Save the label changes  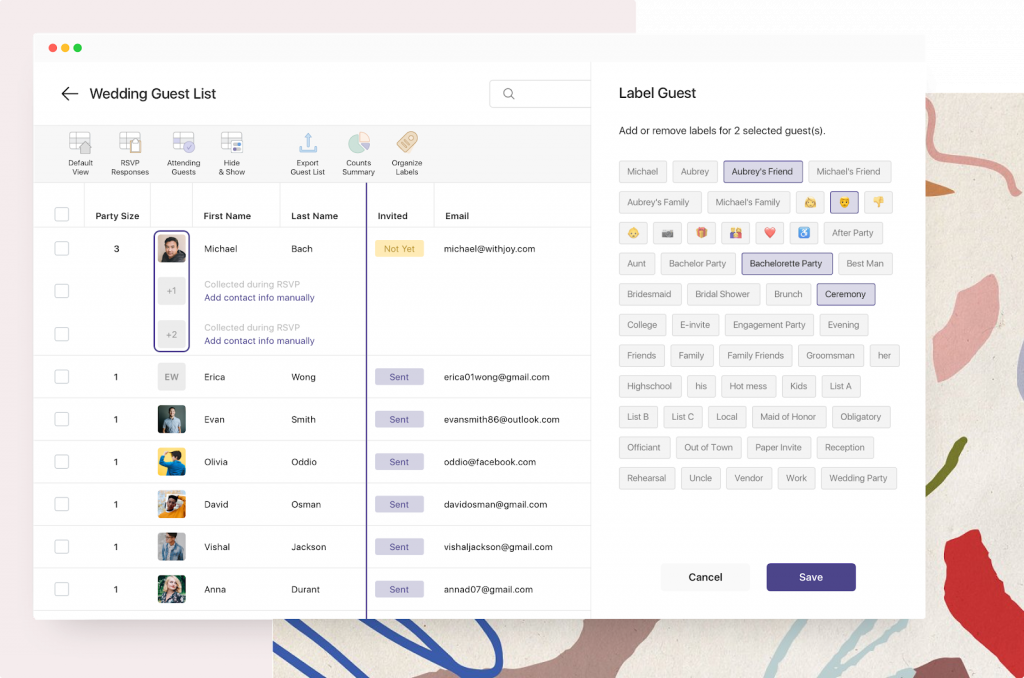pos(810,577)
